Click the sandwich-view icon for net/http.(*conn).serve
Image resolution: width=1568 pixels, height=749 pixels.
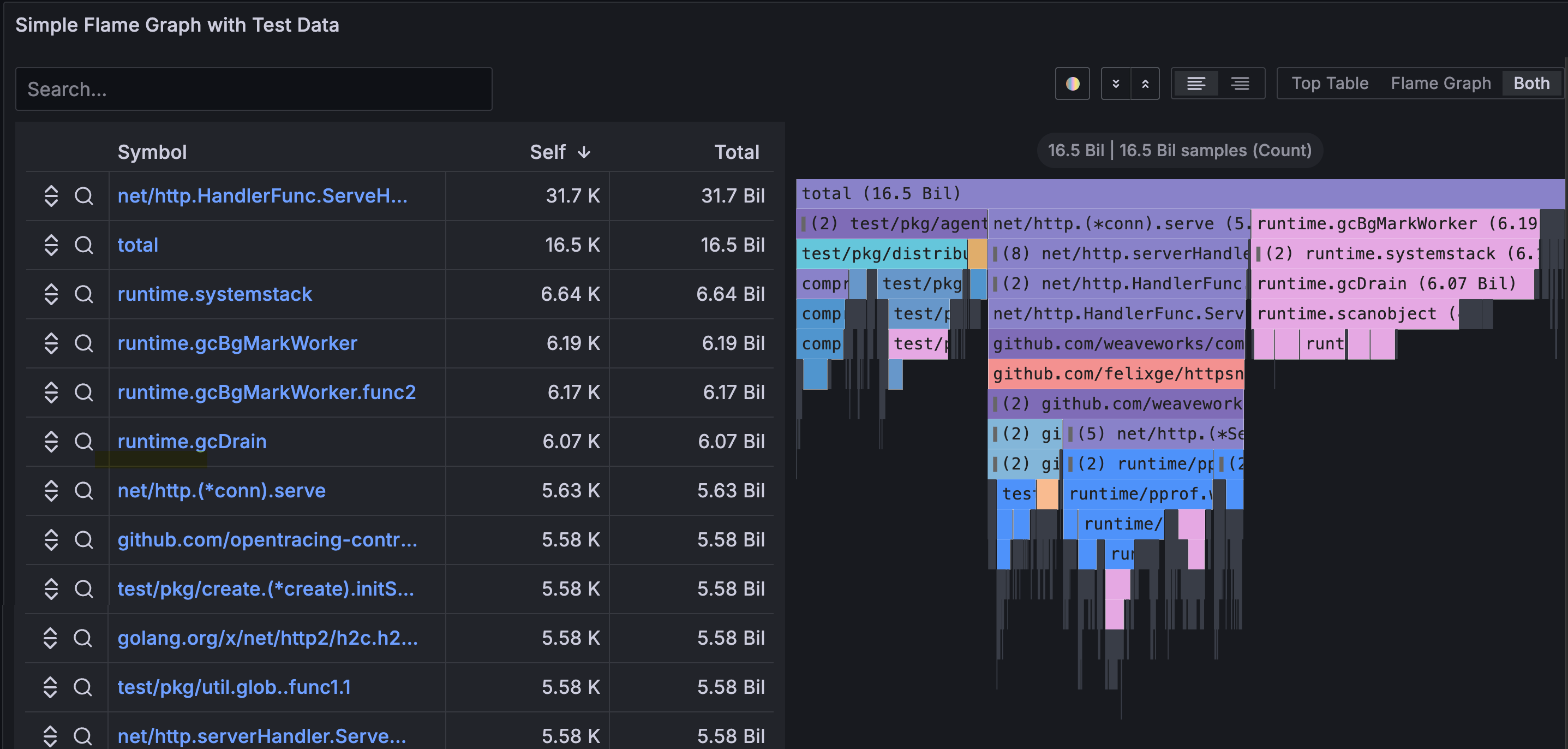(x=51, y=490)
